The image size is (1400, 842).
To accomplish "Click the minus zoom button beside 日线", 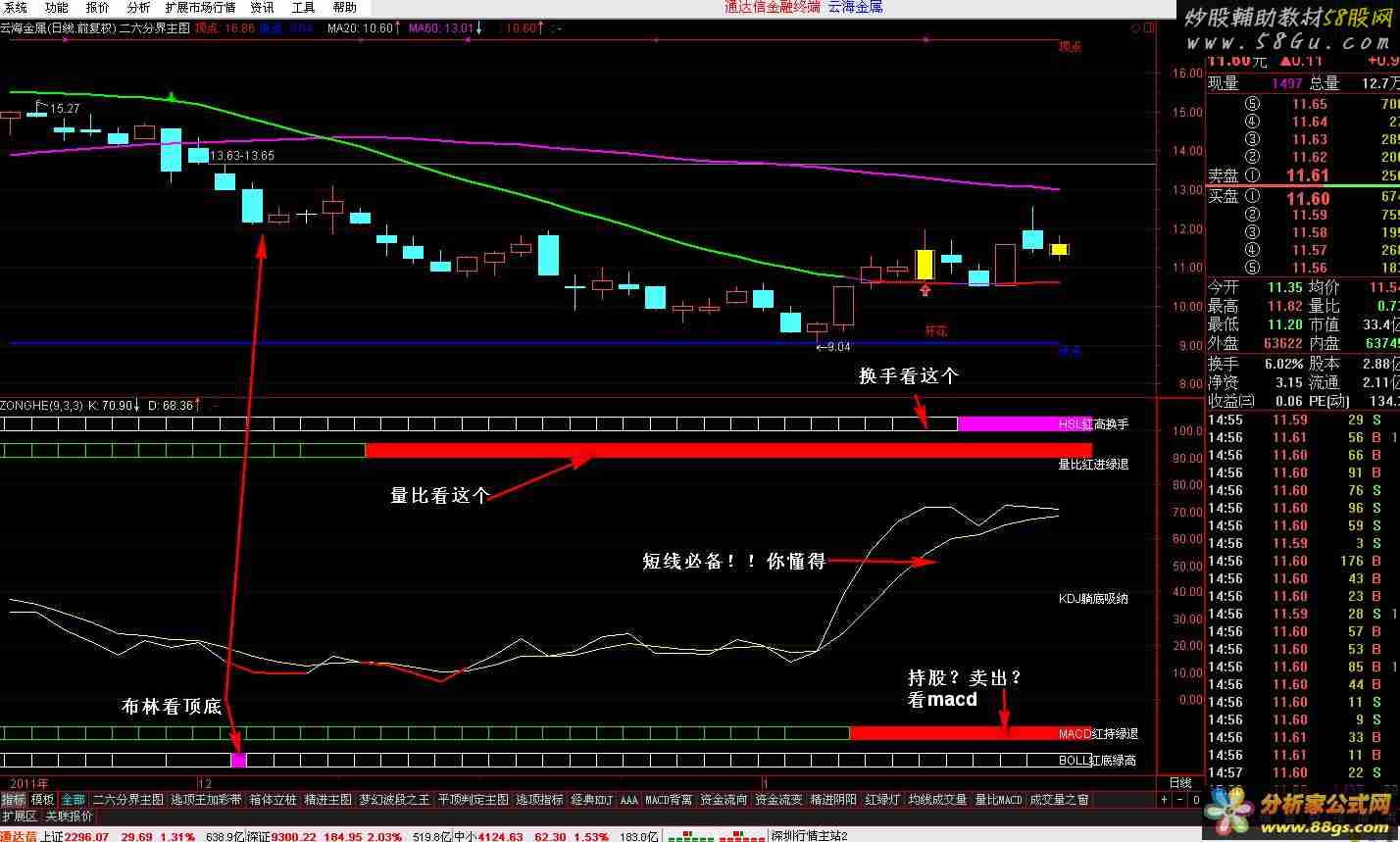I will tap(1180, 800).
